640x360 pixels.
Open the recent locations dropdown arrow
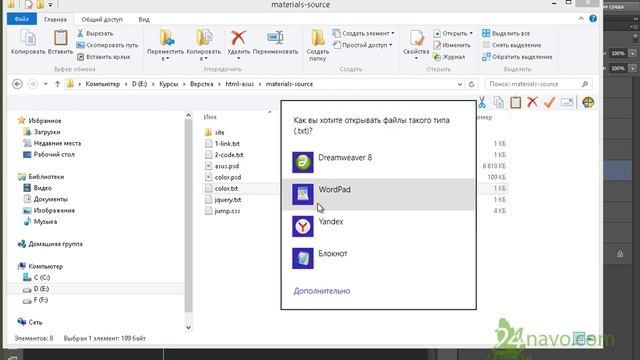point(45,84)
